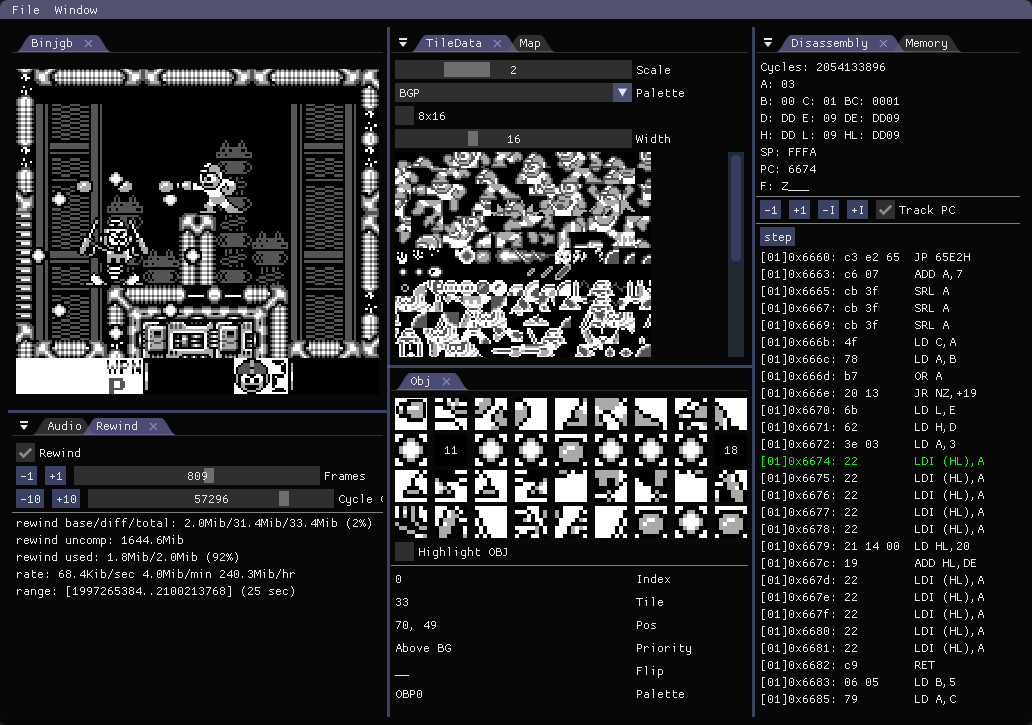This screenshot has height=725, width=1032.
Task: Click the OBP0 palette value
Action: click(409, 694)
